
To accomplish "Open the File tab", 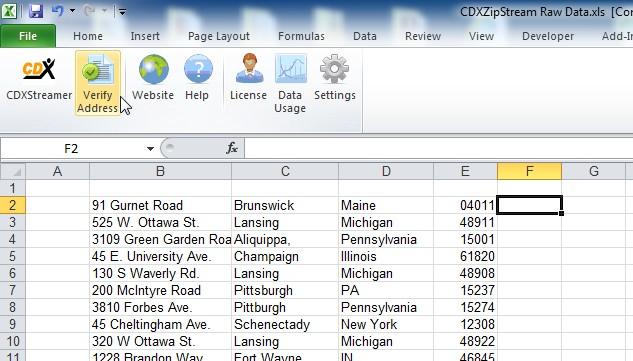I will click(x=28, y=36).
